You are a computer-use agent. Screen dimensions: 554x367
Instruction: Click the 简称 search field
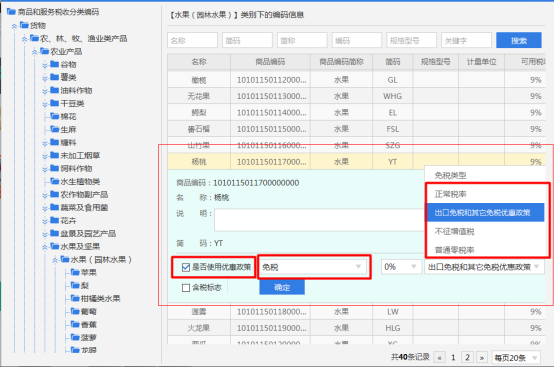pyautogui.click(x=302, y=40)
